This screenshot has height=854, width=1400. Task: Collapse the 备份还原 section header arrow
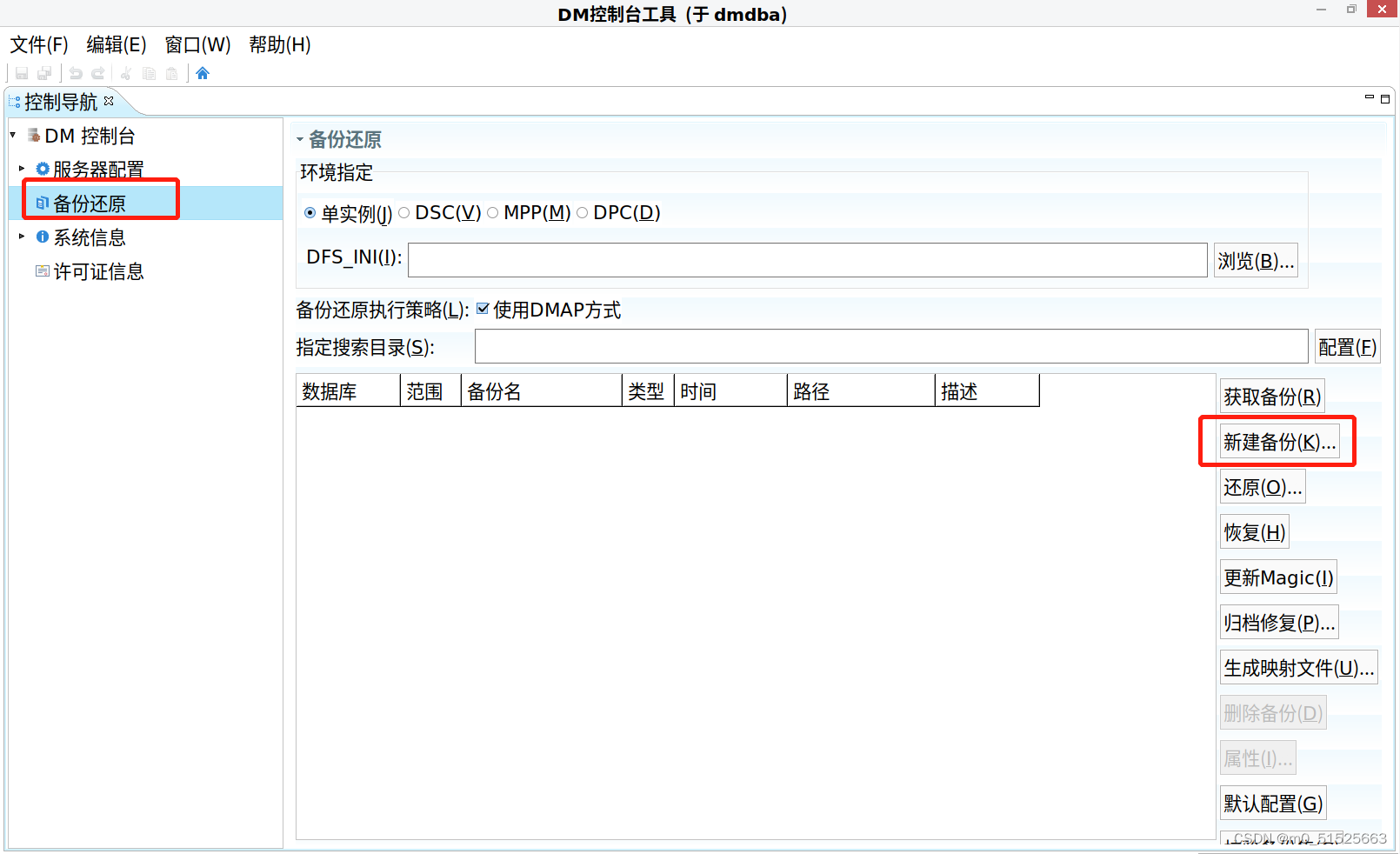pyautogui.click(x=300, y=139)
